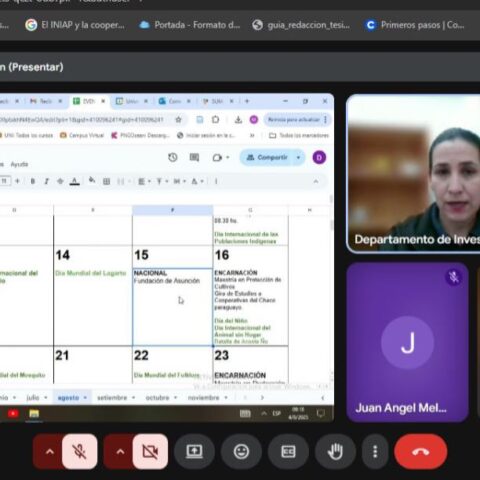Unmute the microphone toggle
This screenshot has width=480, height=480.
click(80, 452)
